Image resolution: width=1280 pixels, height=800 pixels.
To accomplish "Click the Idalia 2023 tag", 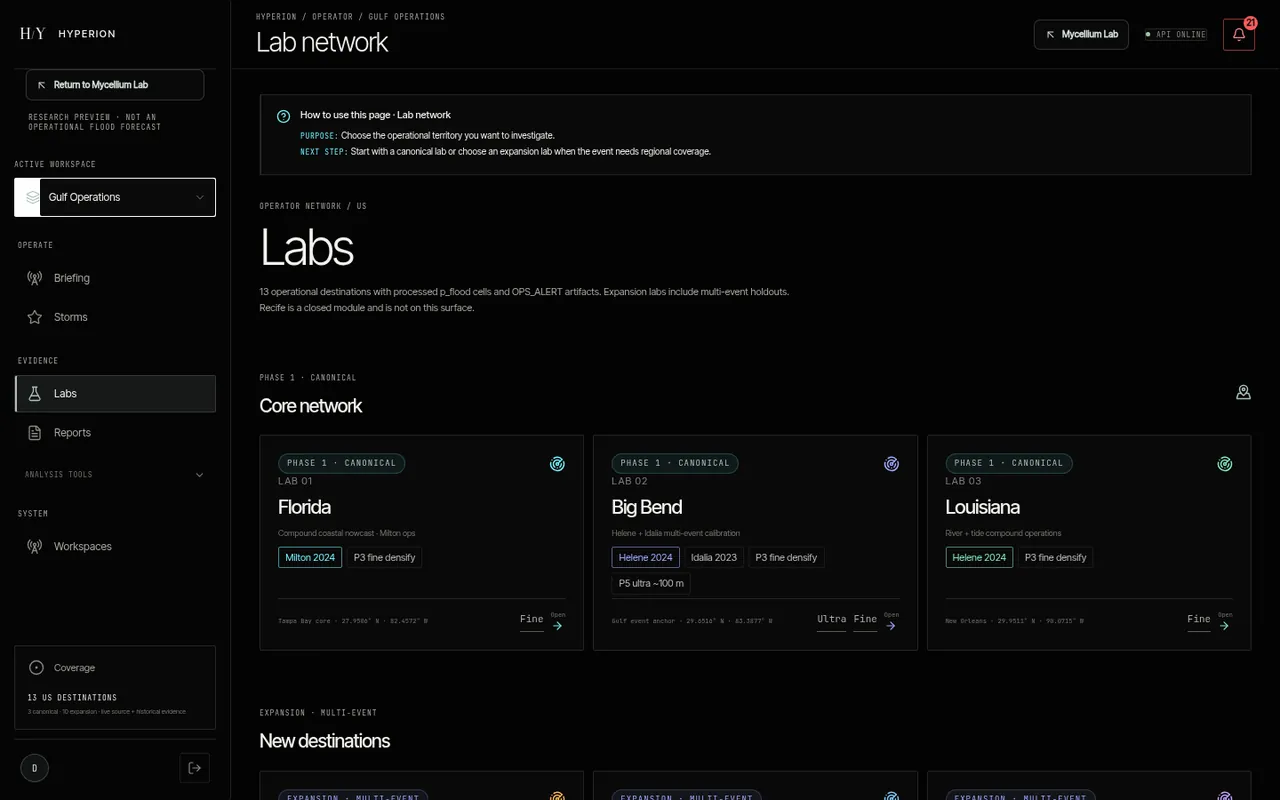I will [714, 558].
